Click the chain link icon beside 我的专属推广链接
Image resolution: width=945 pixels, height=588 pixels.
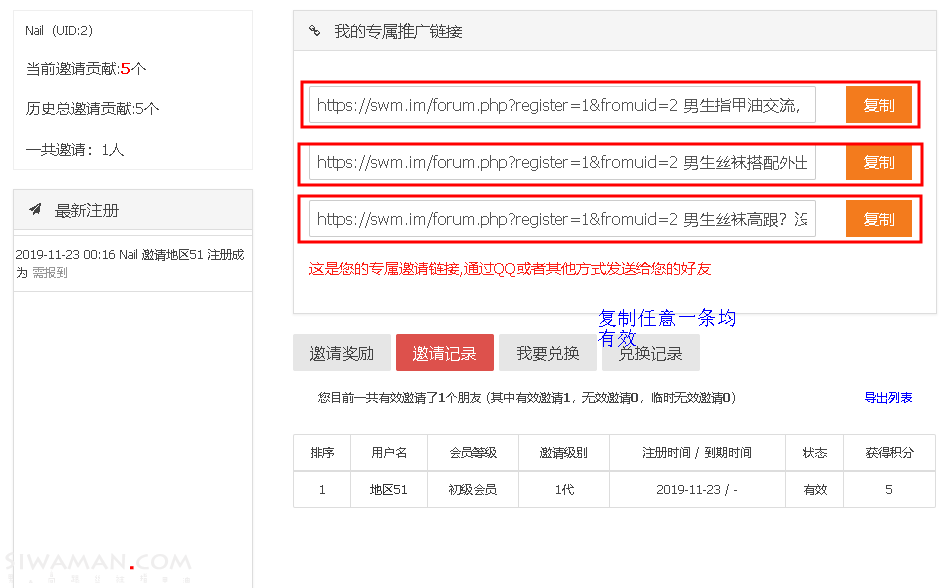314,31
